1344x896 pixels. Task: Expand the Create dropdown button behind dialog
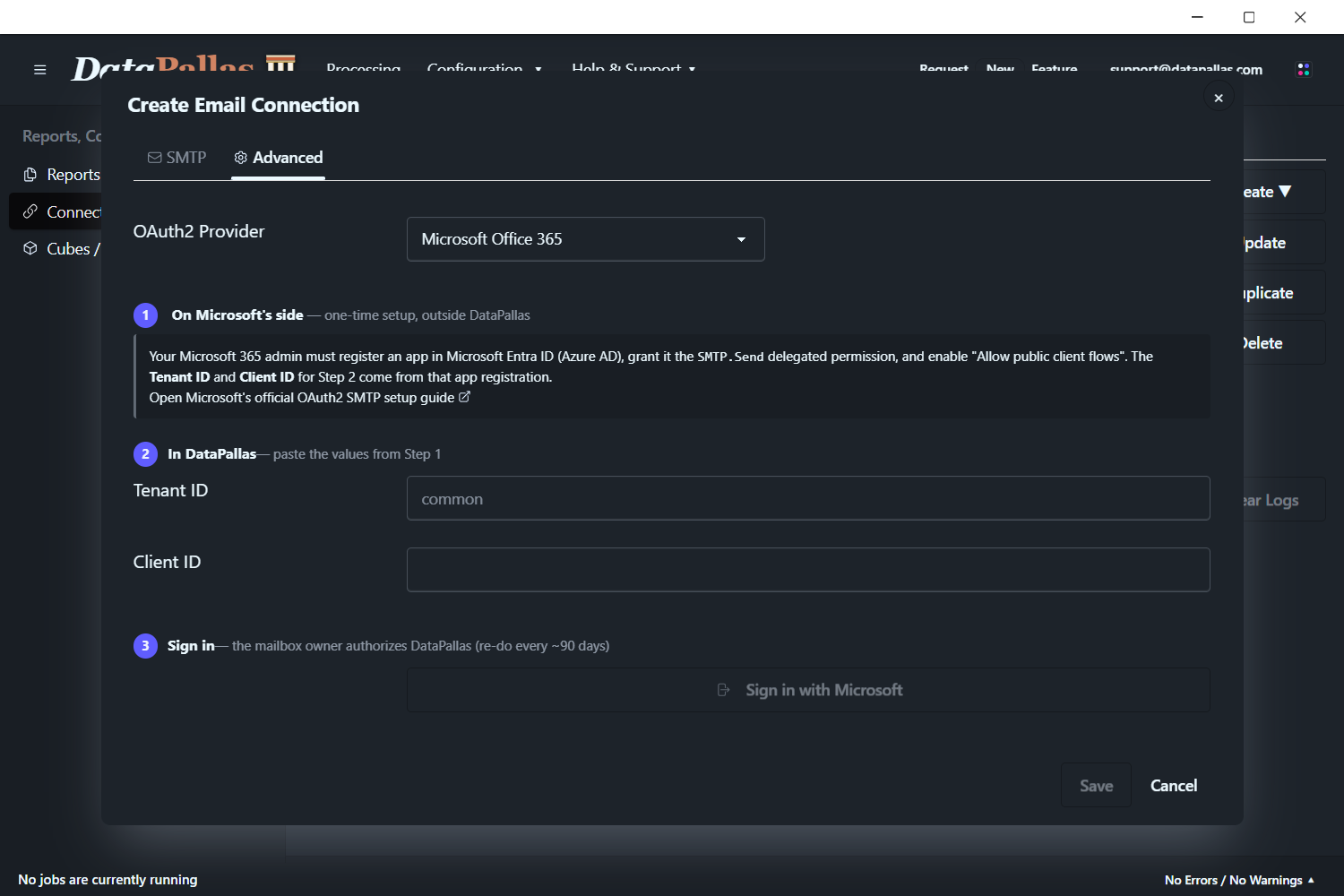pos(1284,192)
